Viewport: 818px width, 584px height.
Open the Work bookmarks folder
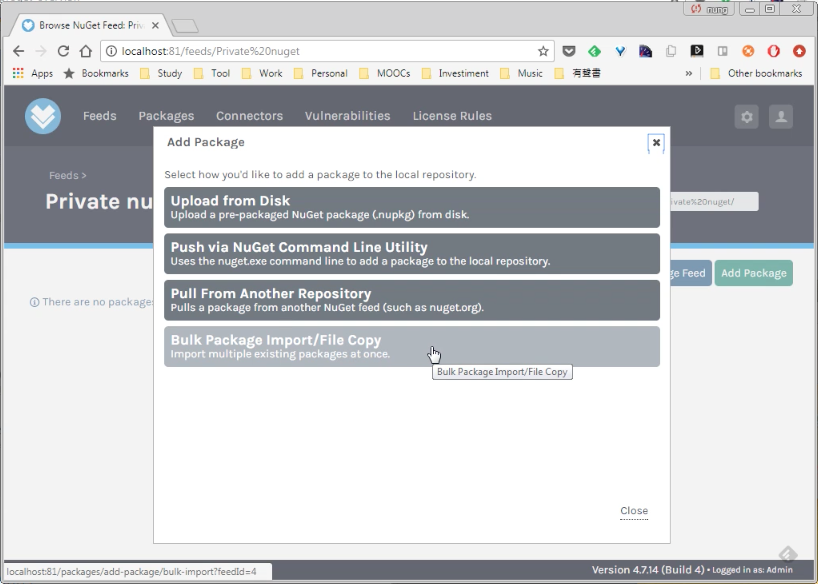click(x=262, y=74)
